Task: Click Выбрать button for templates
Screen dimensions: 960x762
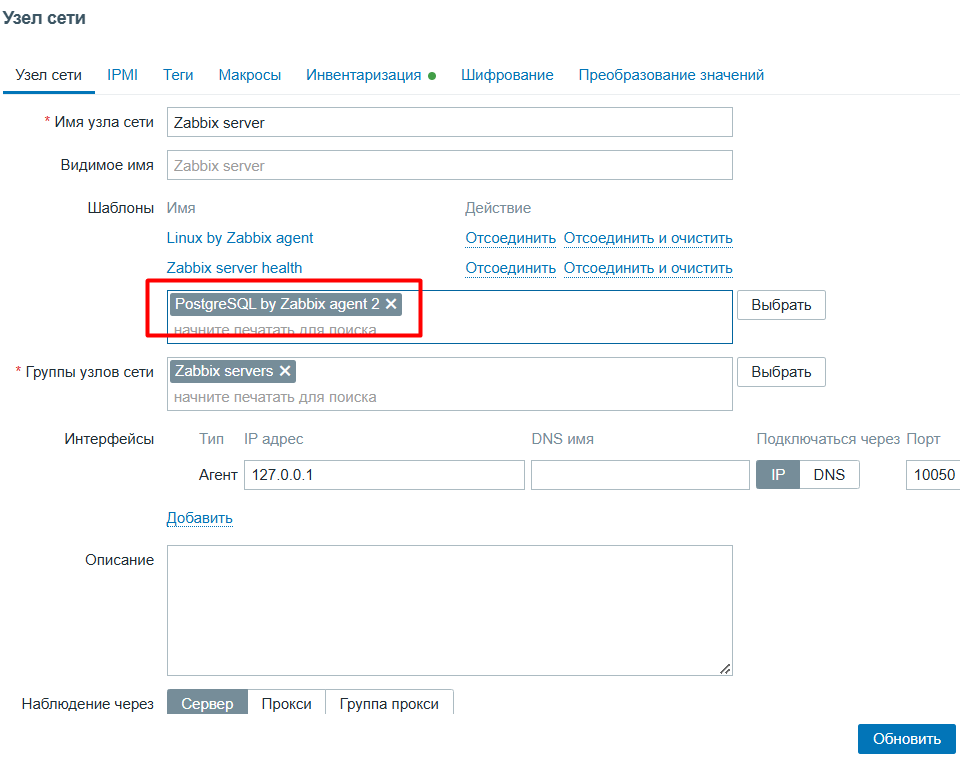Action: pos(781,305)
